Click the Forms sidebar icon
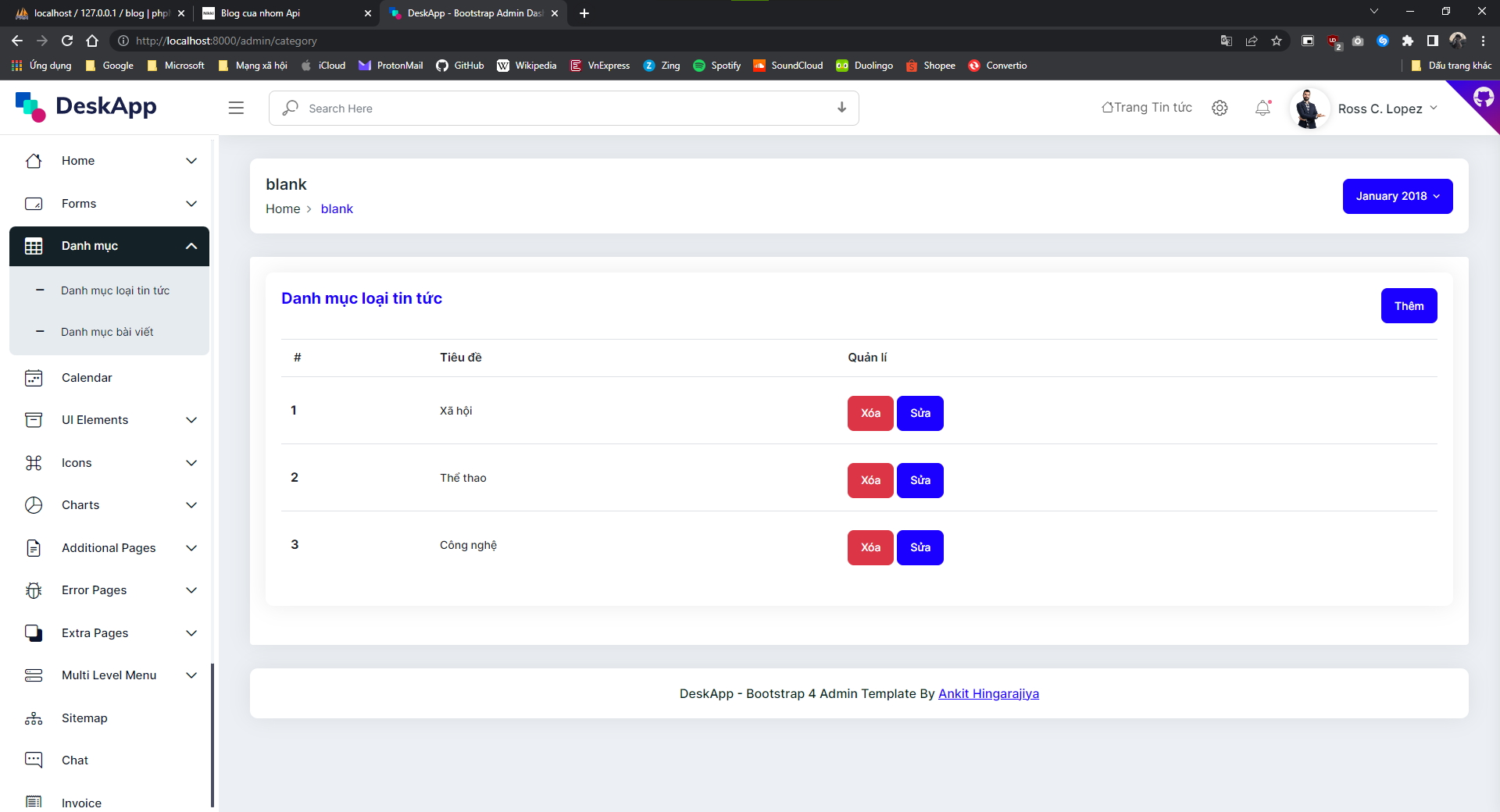 [x=34, y=204]
